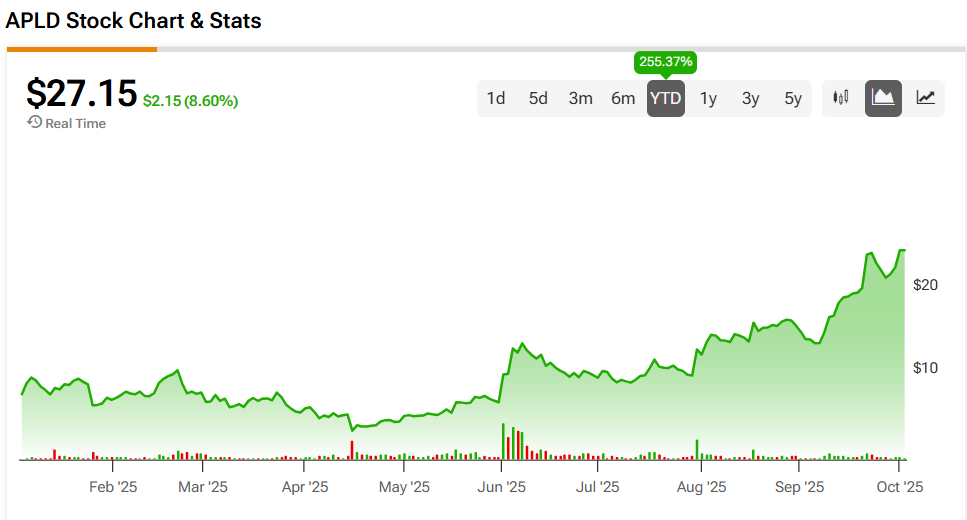Click the $27.15 current price
This screenshot has height=520, width=967.
81,93
